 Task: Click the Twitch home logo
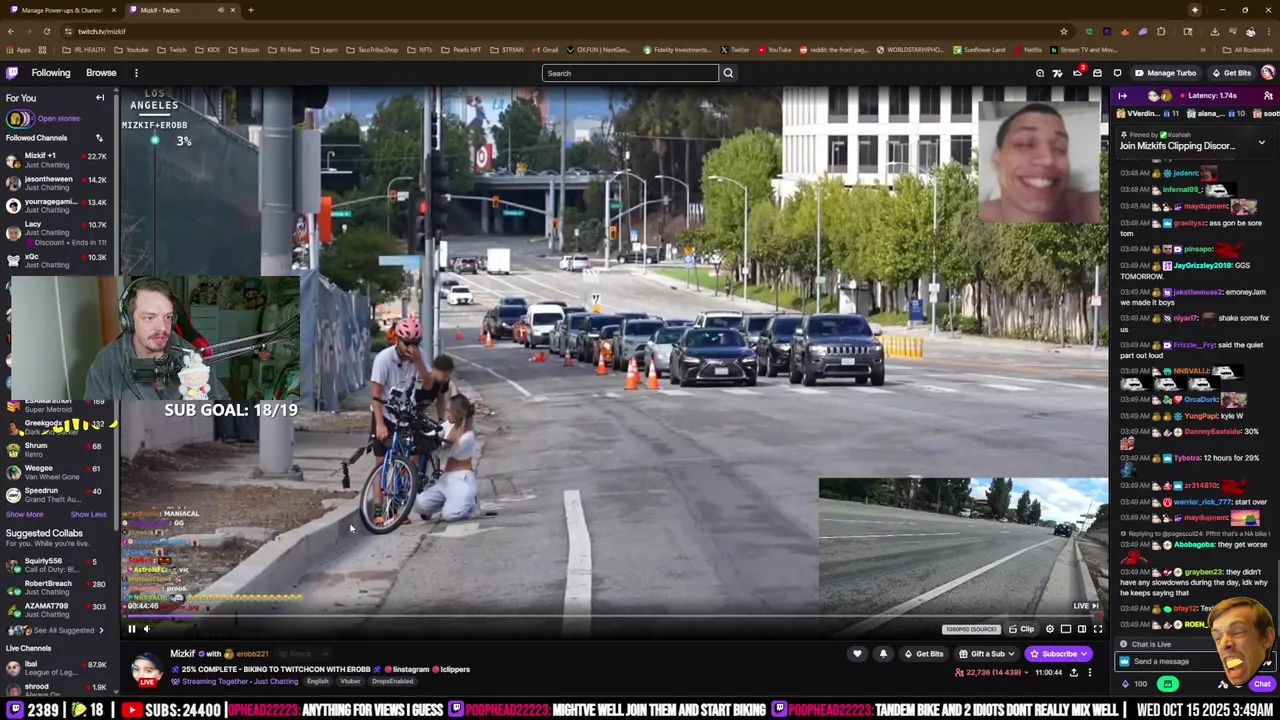pos(12,73)
